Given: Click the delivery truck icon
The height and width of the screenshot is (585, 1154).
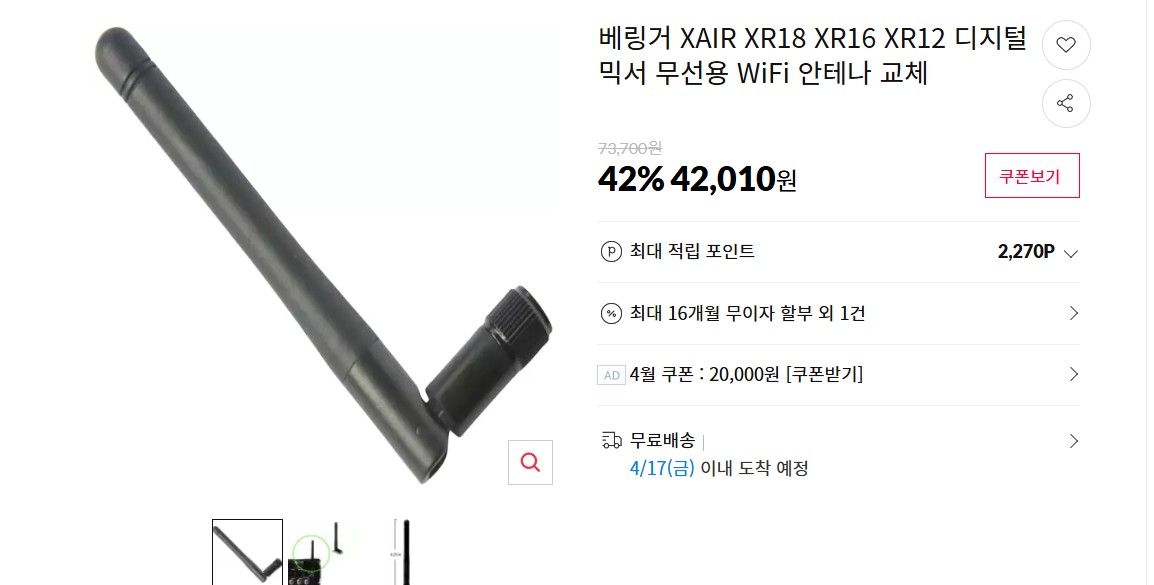Looking at the screenshot, I should click(612, 441).
